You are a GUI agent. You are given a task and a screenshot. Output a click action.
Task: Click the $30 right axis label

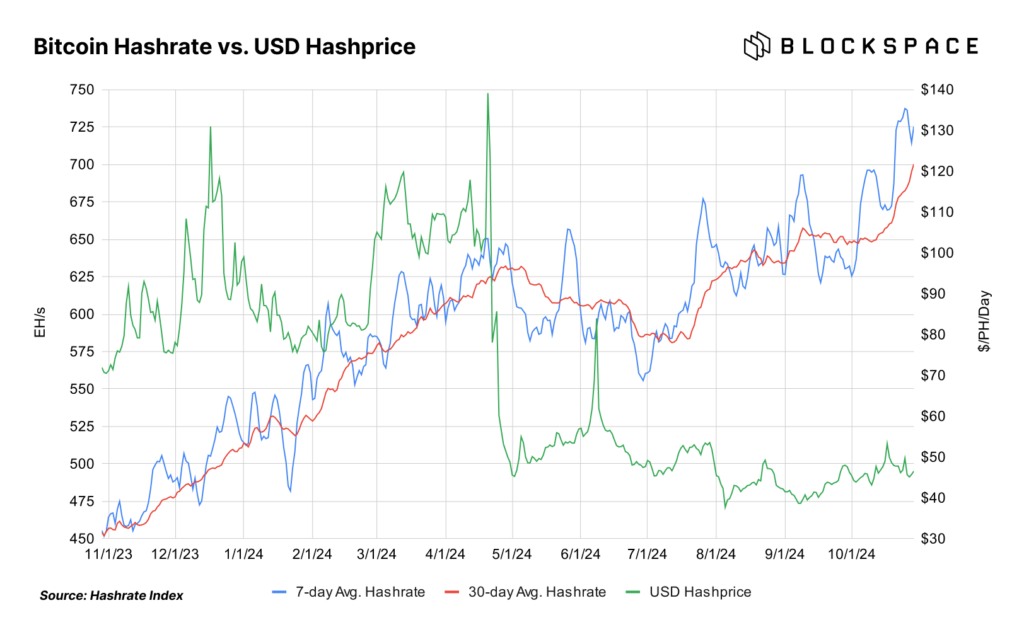pyautogui.click(x=934, y=539)
